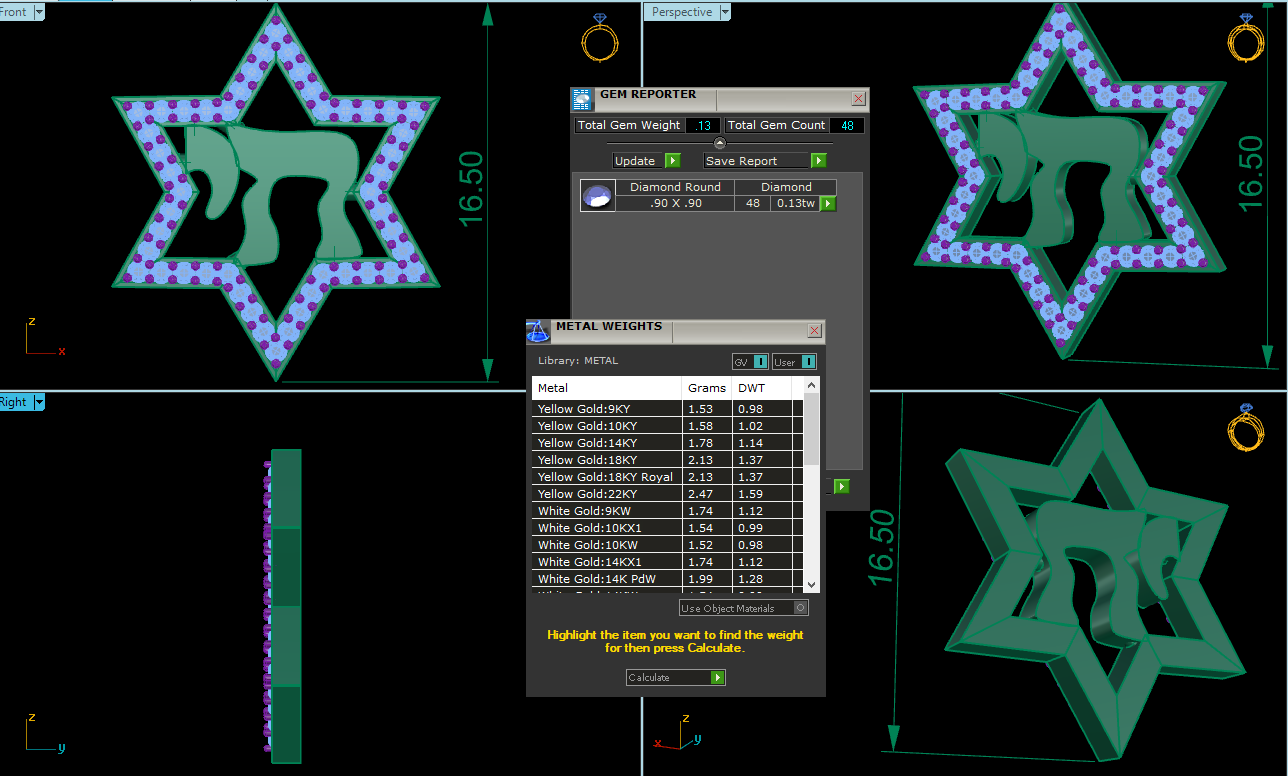Open the Front viewport dropdown arrow

click(x=39, y=12)
